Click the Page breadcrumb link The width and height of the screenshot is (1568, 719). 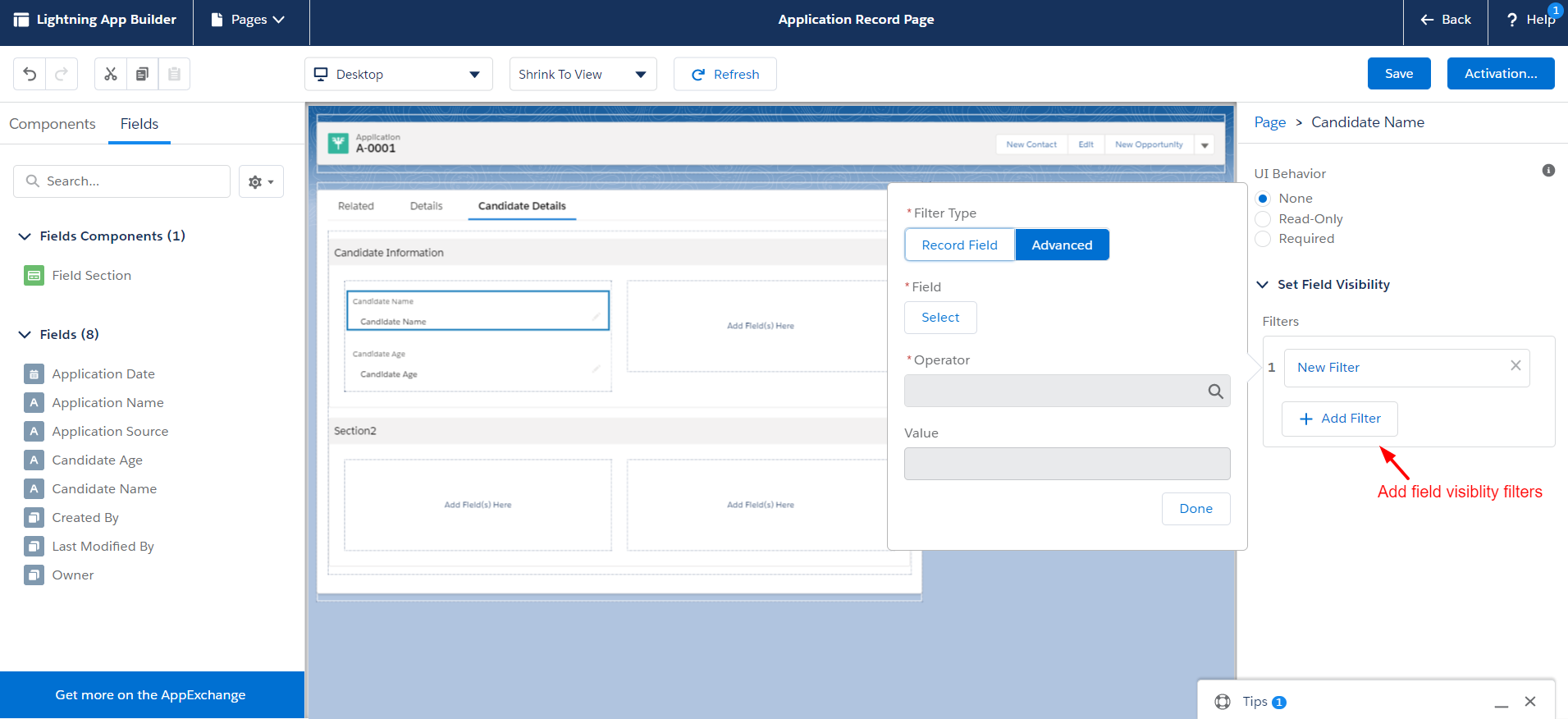tap(1270, 122)
